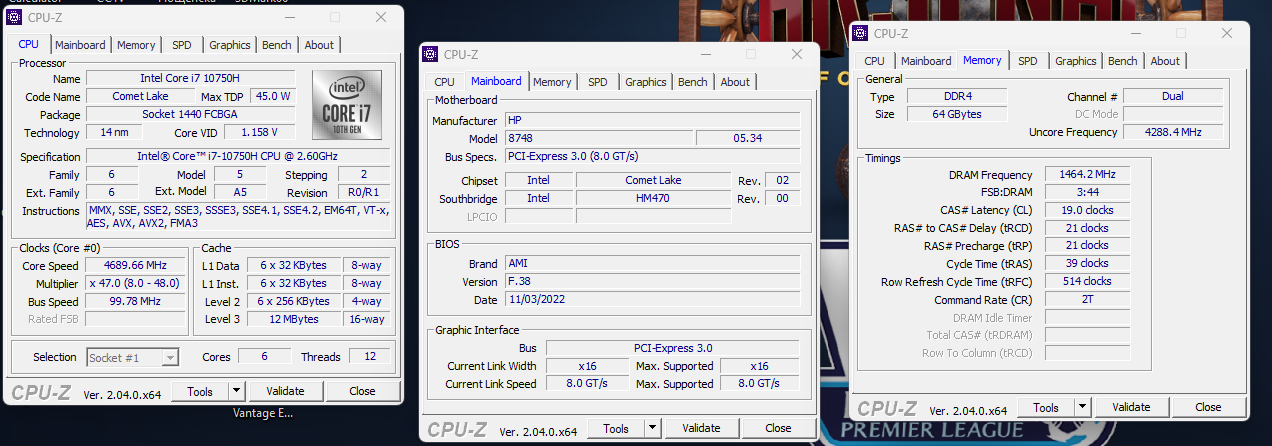Open the Bench tab in the left CPU-Z window
Image resolution: width=1272 pixels, height=446 pixels.
point(277,45)
